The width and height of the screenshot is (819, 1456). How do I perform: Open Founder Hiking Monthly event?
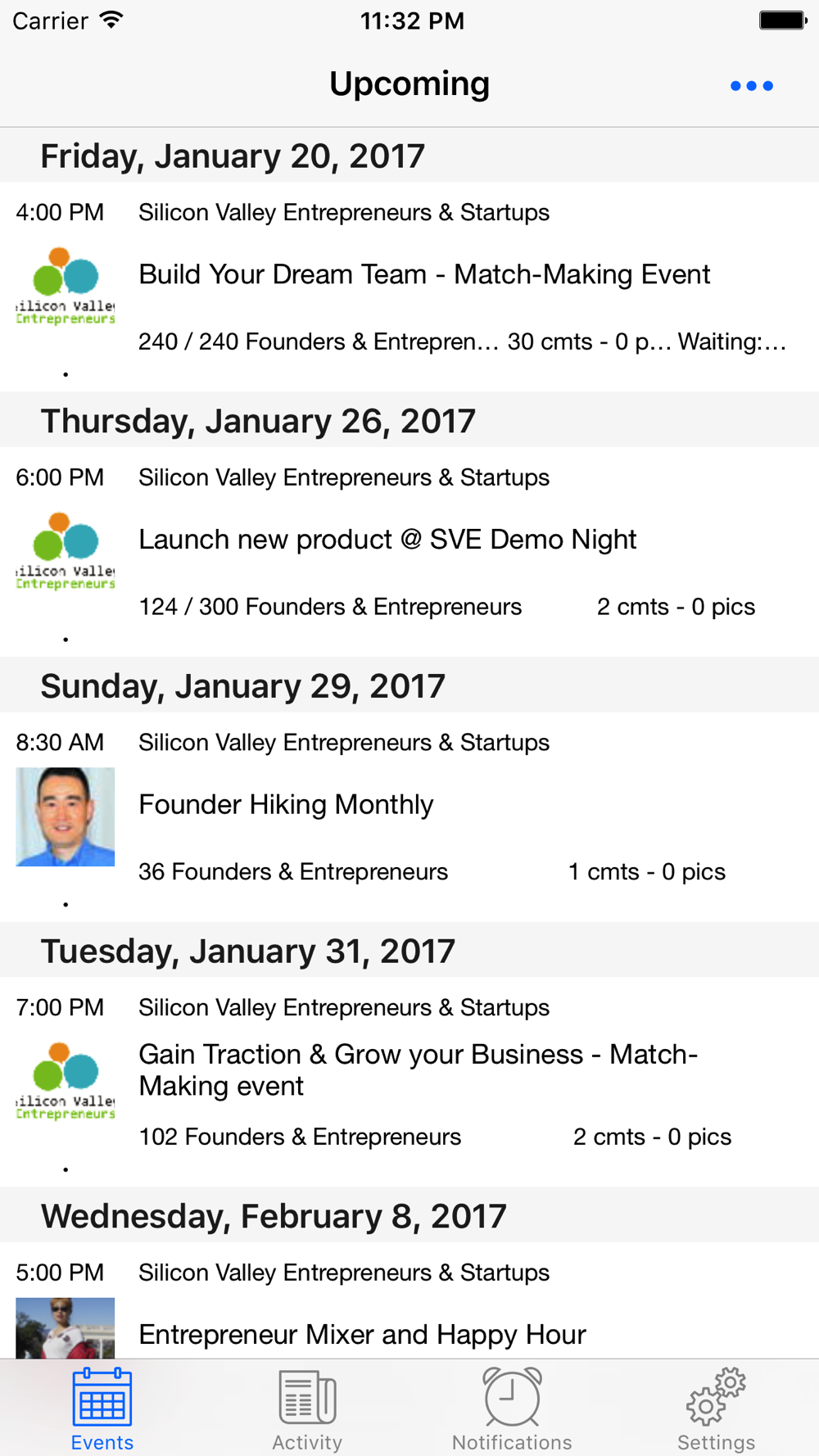point(286,805)
